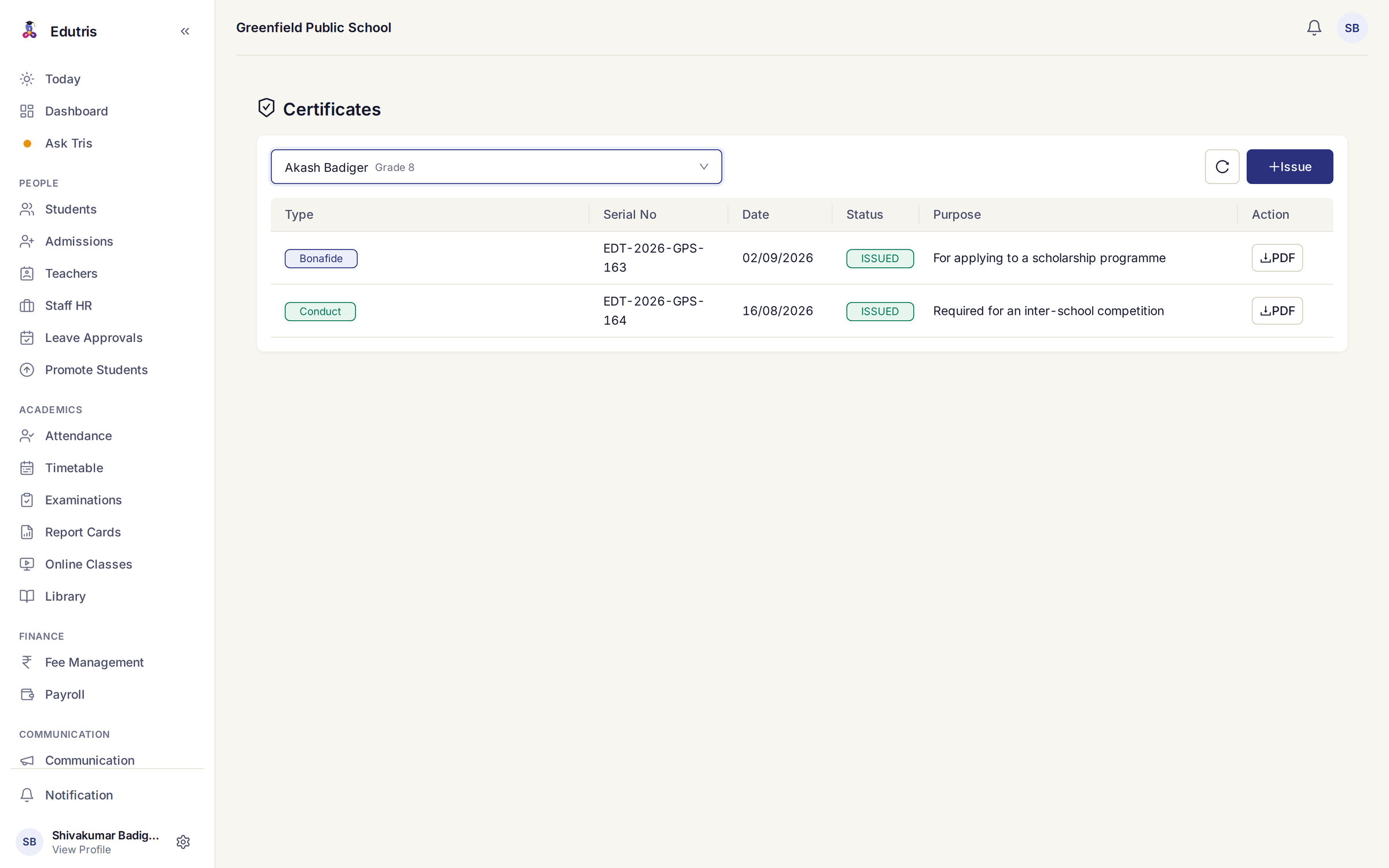Click the Timetable calendar icon
This screenshot has width=1389, height=868.
tap(27, 468)
